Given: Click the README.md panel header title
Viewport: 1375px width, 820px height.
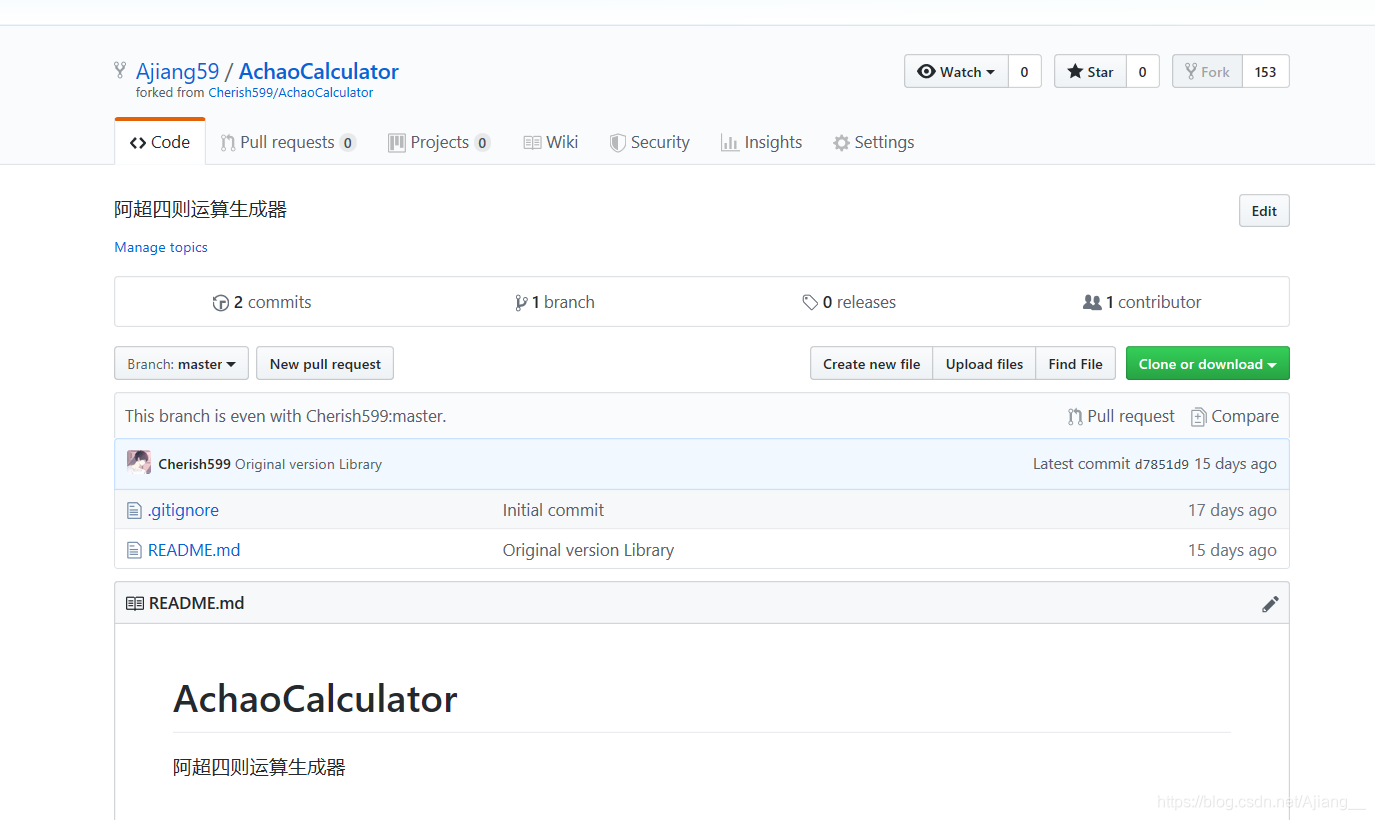Looking at the screenshot, I should point(196,603).
